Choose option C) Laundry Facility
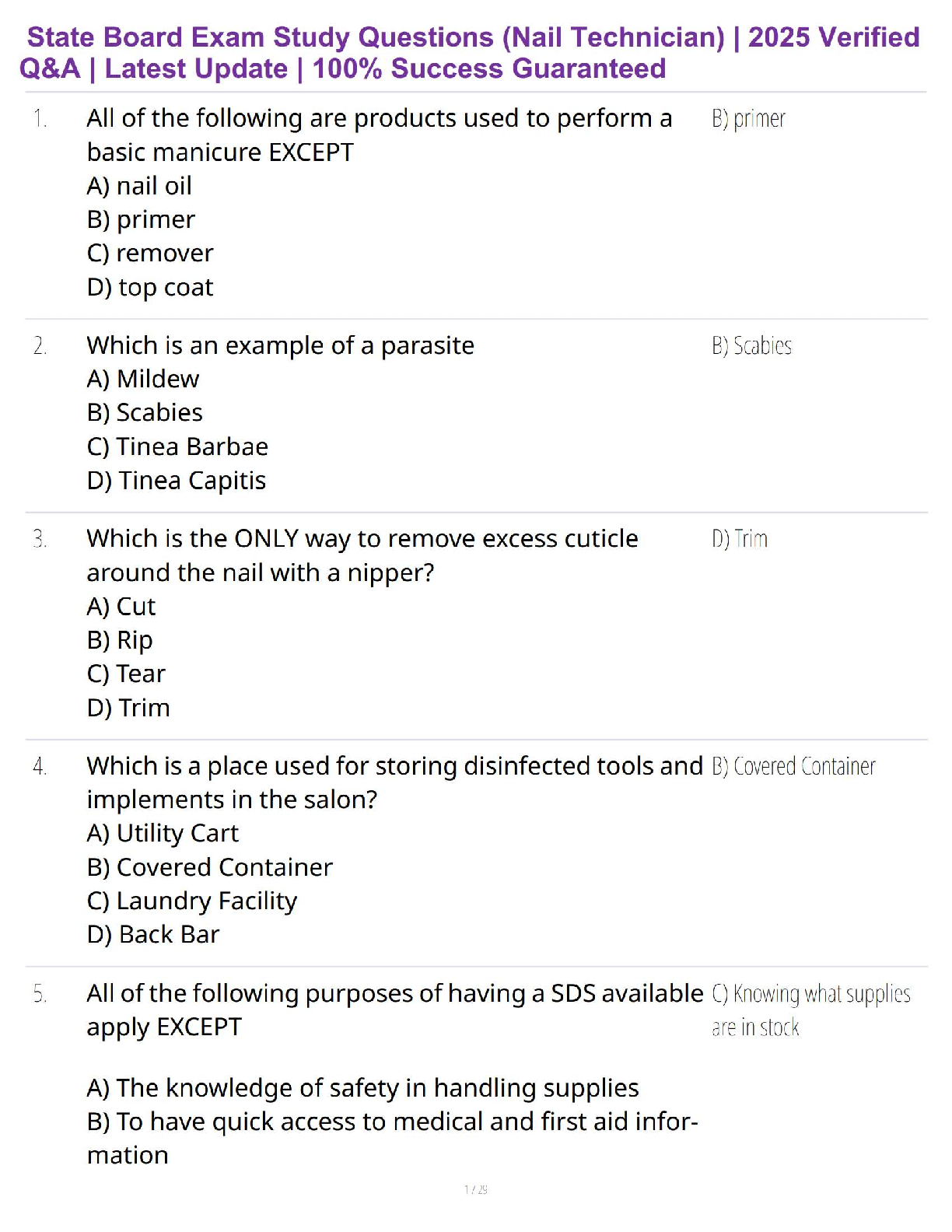 tap(192, 901)
